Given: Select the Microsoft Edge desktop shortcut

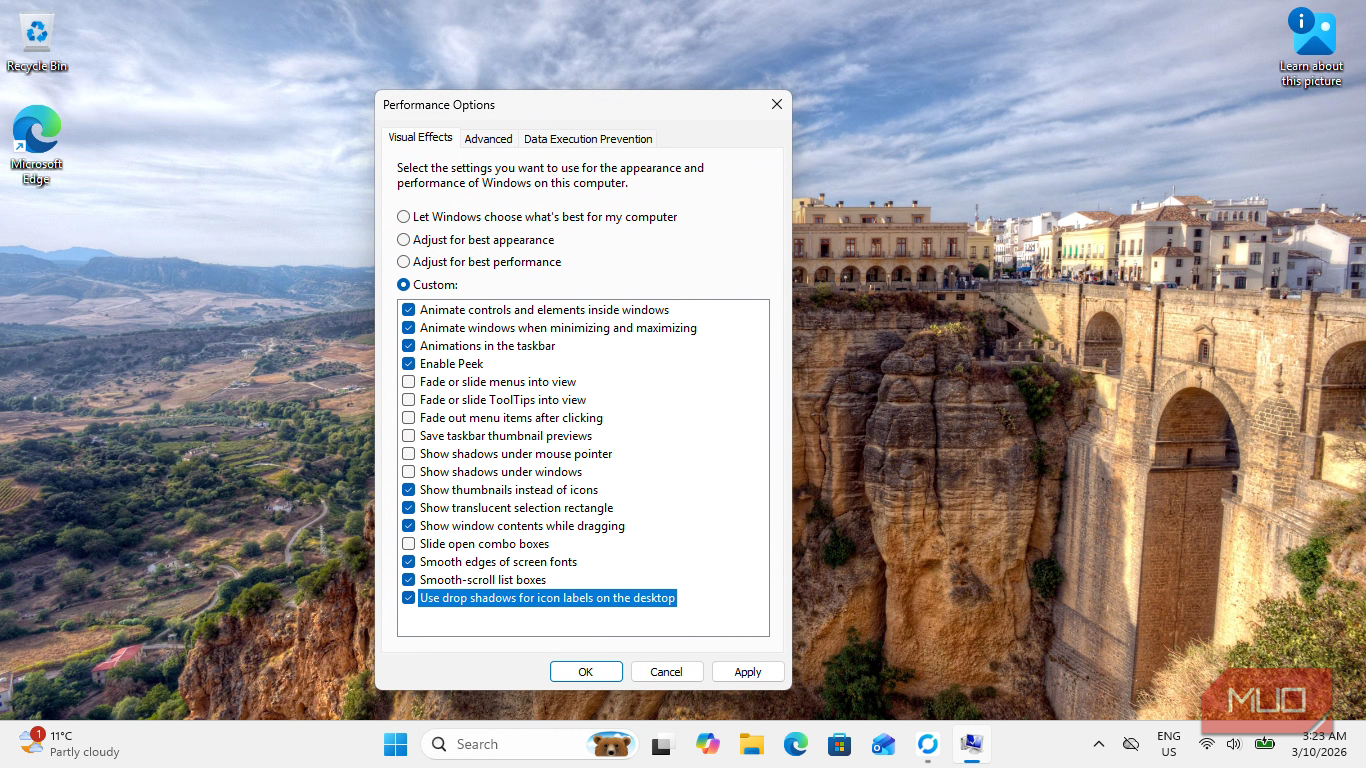Looking at the screenshot, I should click(37, 145).
